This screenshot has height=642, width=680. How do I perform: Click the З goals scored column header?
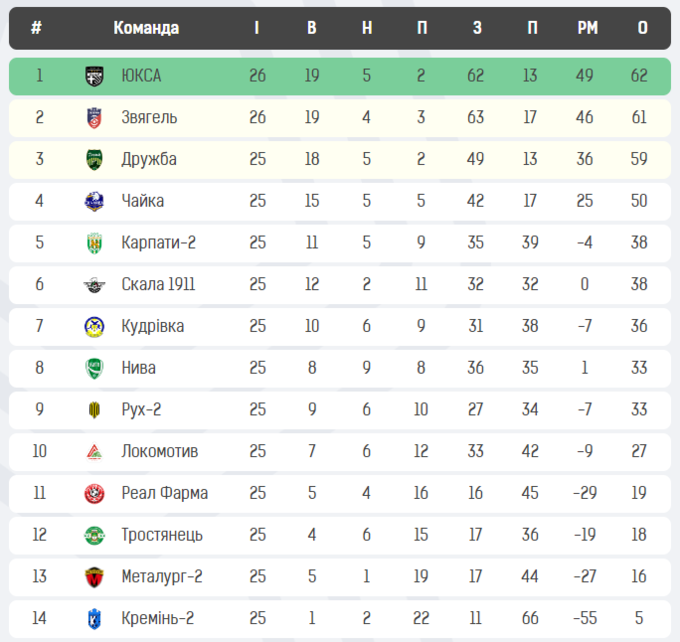point(477,28)
